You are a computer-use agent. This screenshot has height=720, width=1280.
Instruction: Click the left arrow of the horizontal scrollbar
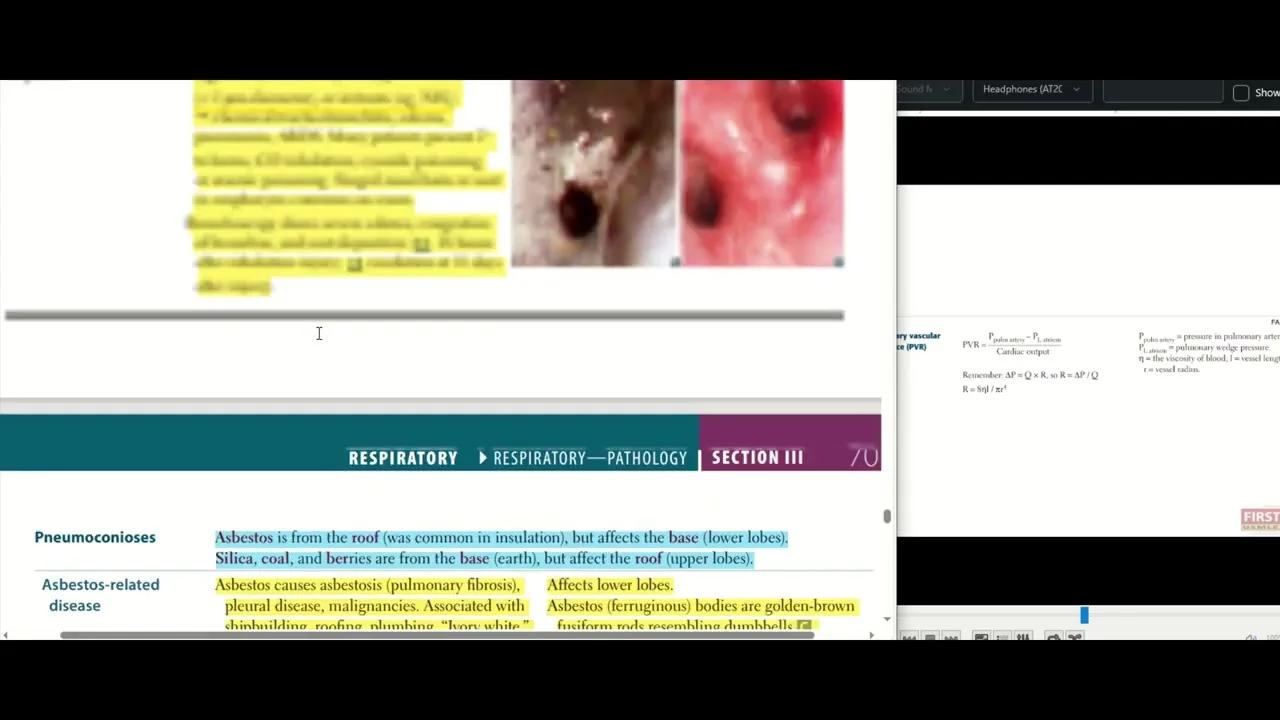click(8, 634)
